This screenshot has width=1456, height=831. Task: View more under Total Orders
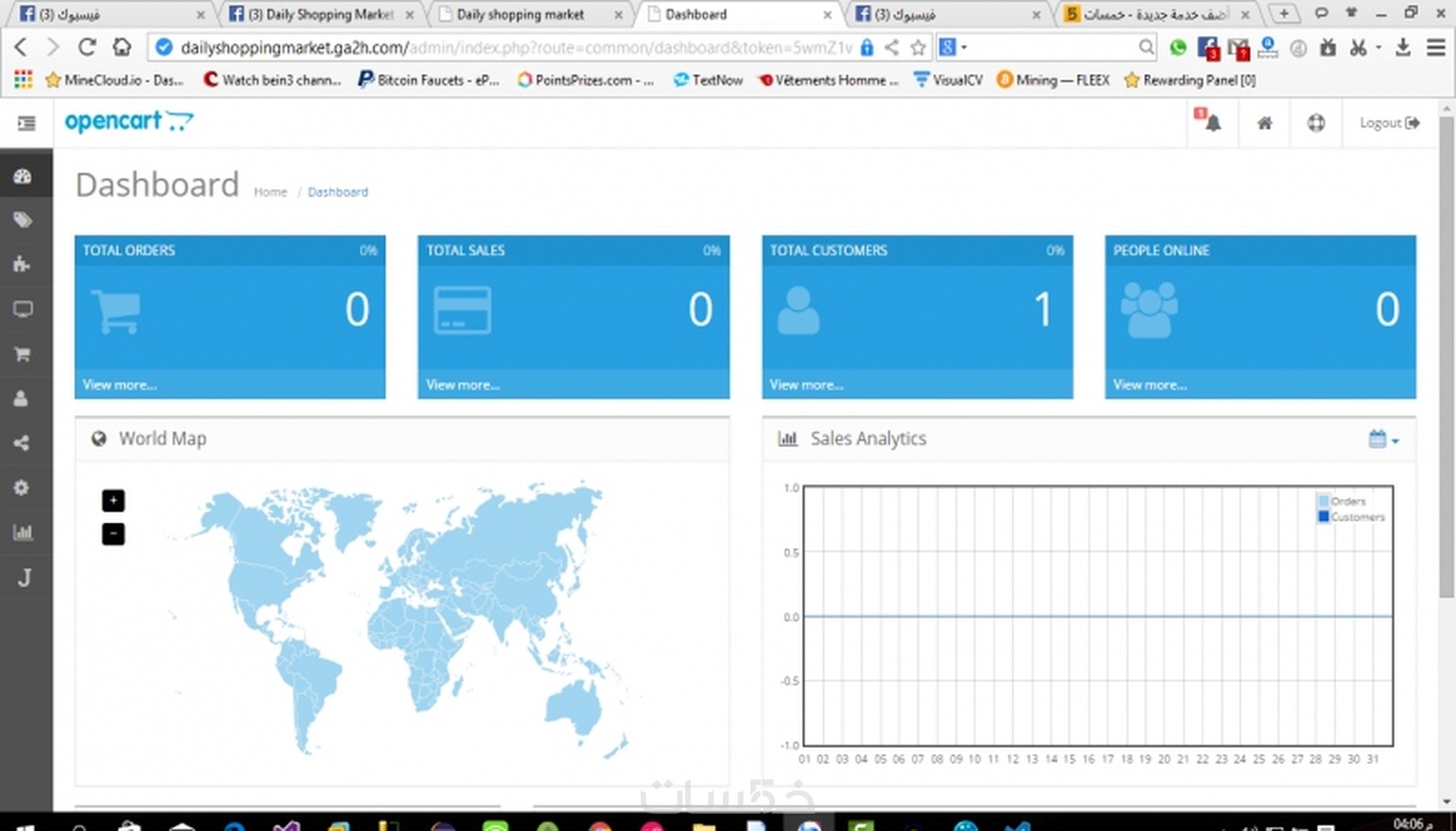click(120, 385)
